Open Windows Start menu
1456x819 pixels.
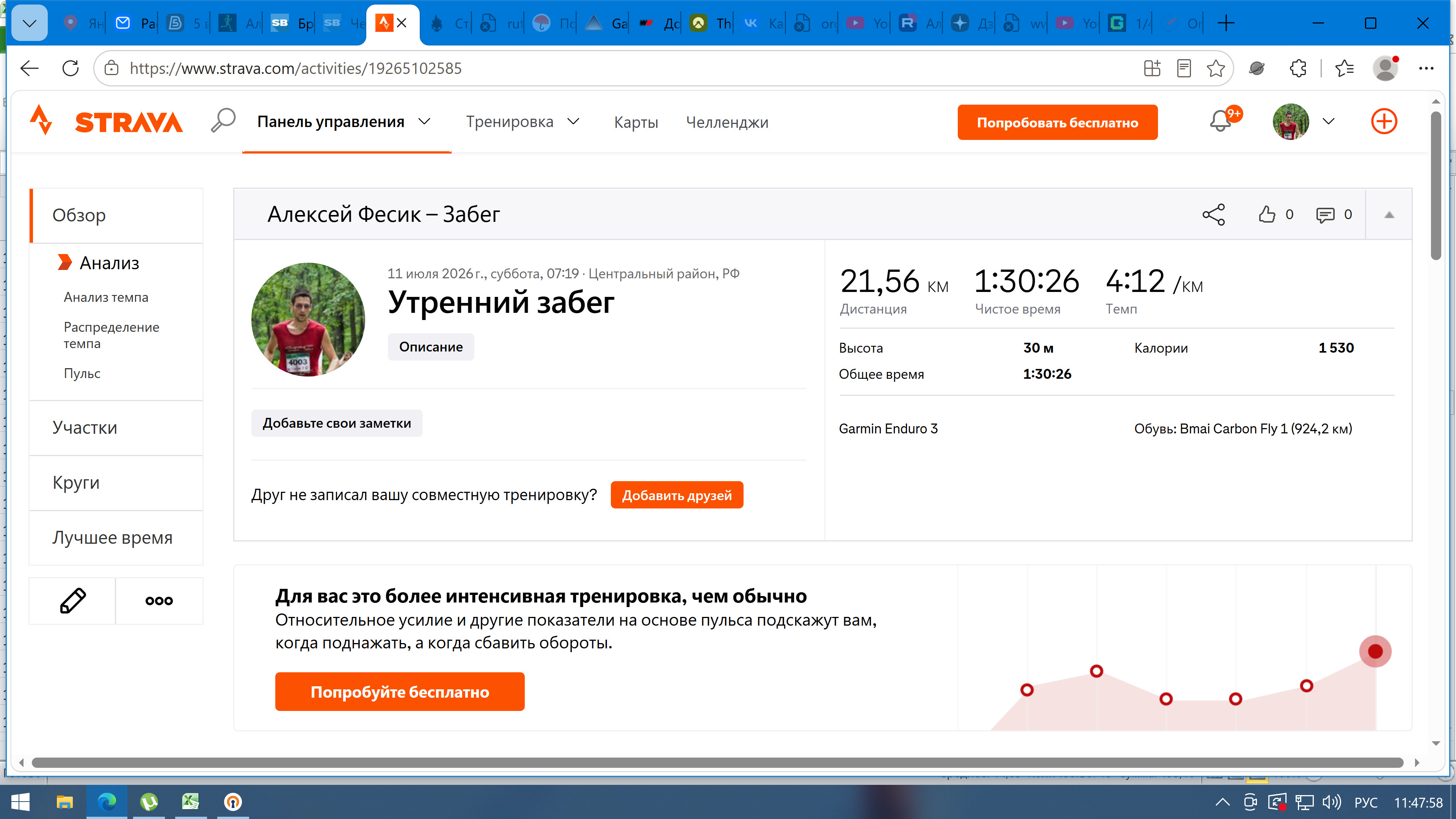click(20, 802)
